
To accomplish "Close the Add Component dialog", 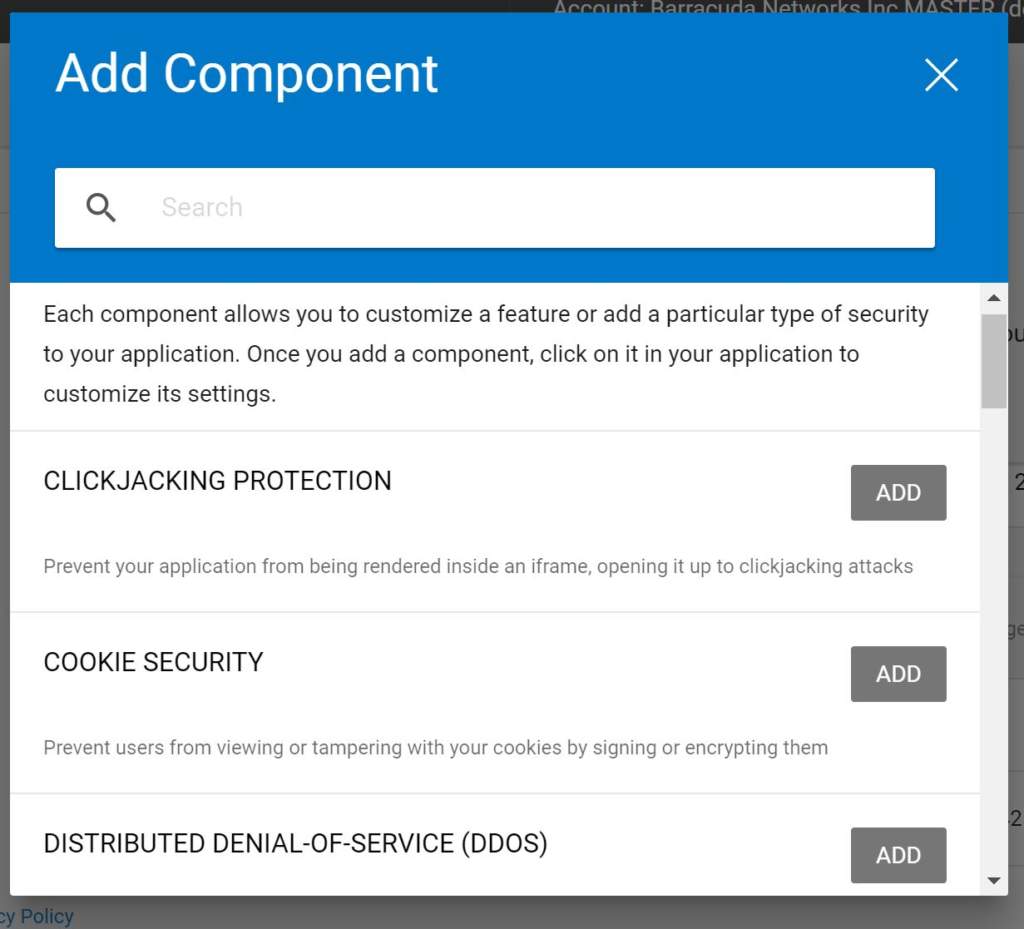I will pyautogui.click(x=941, y=75).
